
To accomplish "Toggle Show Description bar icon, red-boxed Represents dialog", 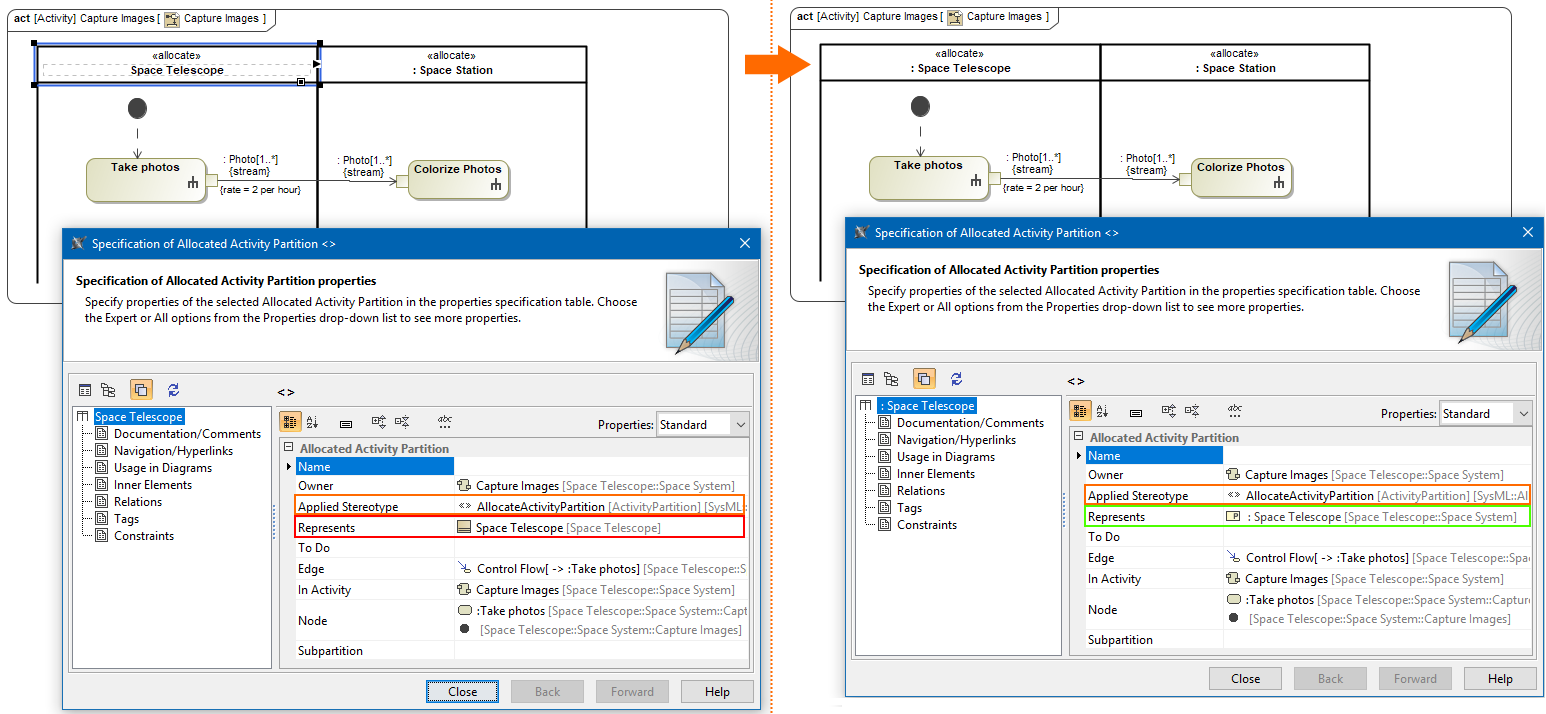I will click(x=346, y=424).
